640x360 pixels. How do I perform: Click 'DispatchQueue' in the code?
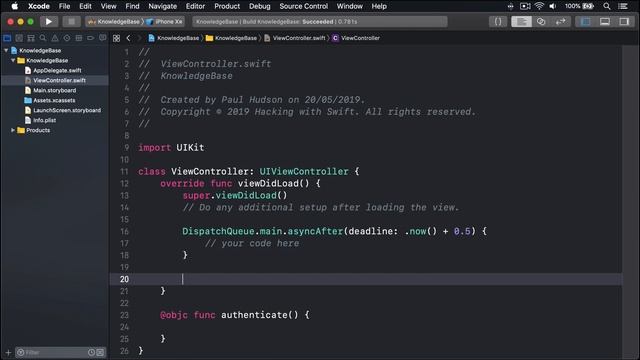point(218,231)
